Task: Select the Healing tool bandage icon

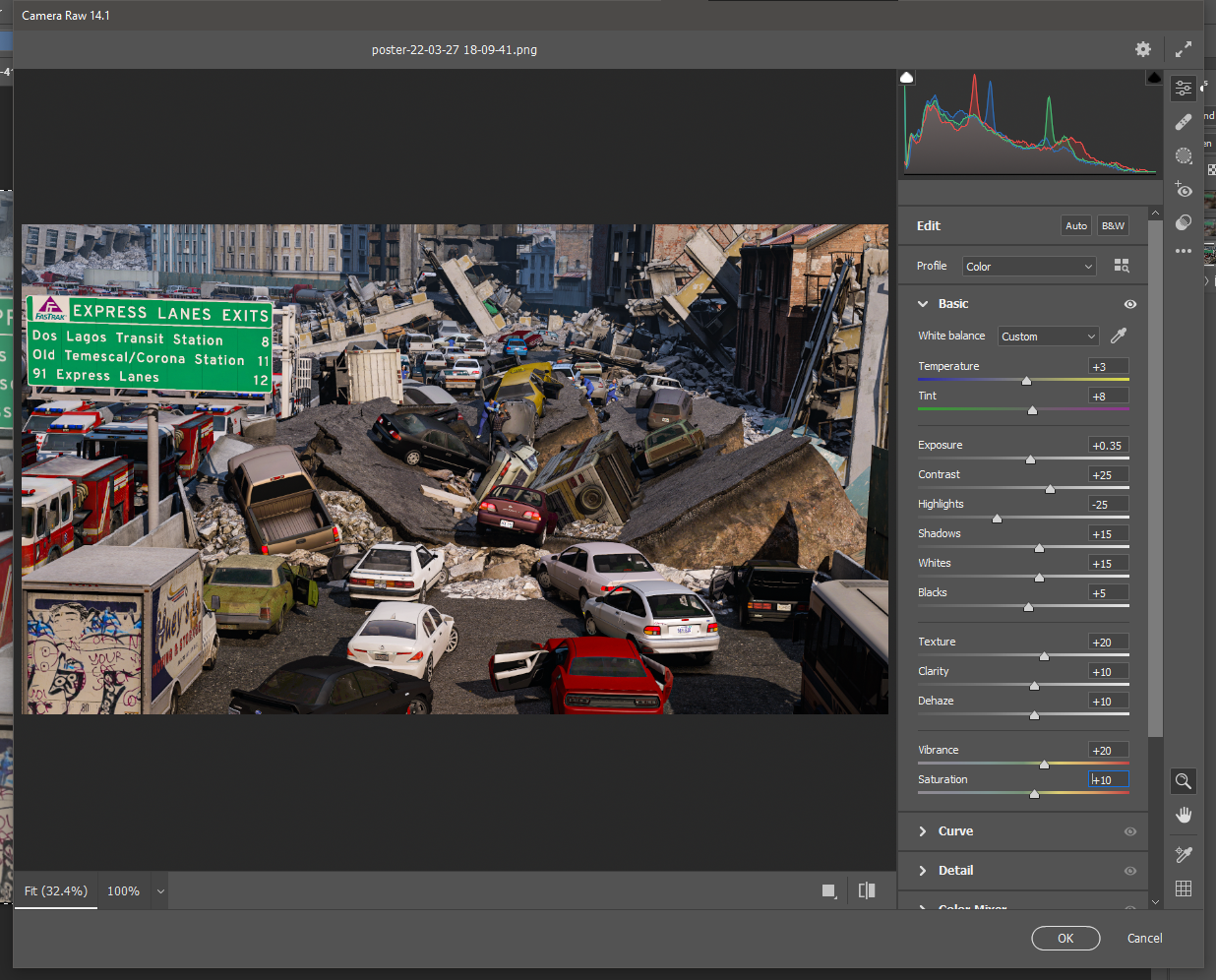Action: coord(1184,122)
